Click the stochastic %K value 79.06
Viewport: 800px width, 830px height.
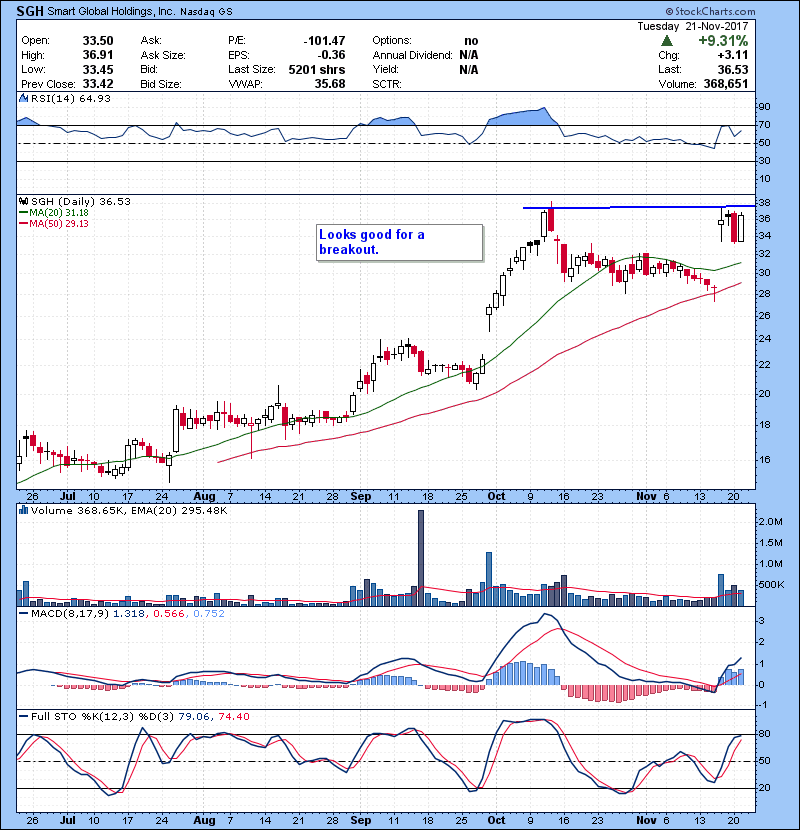point(194,716)
